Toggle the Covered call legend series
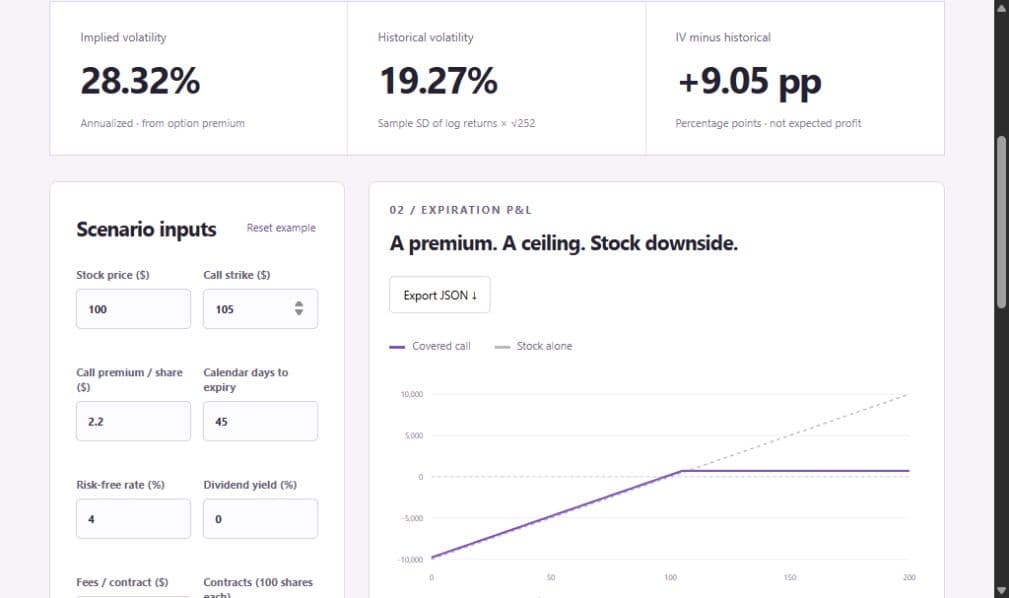Viewport: 1009px width, 598px height. (x=430, y=346)
